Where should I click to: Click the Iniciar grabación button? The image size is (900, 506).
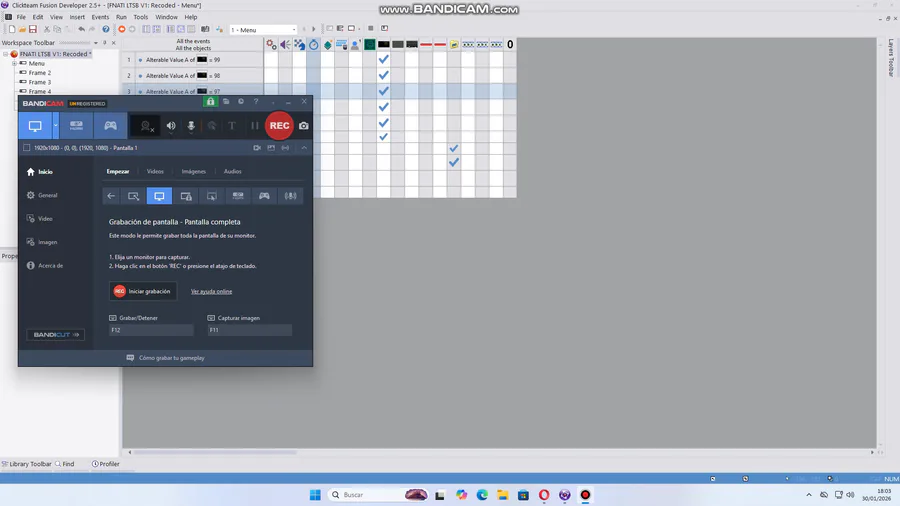click(143, 291)
